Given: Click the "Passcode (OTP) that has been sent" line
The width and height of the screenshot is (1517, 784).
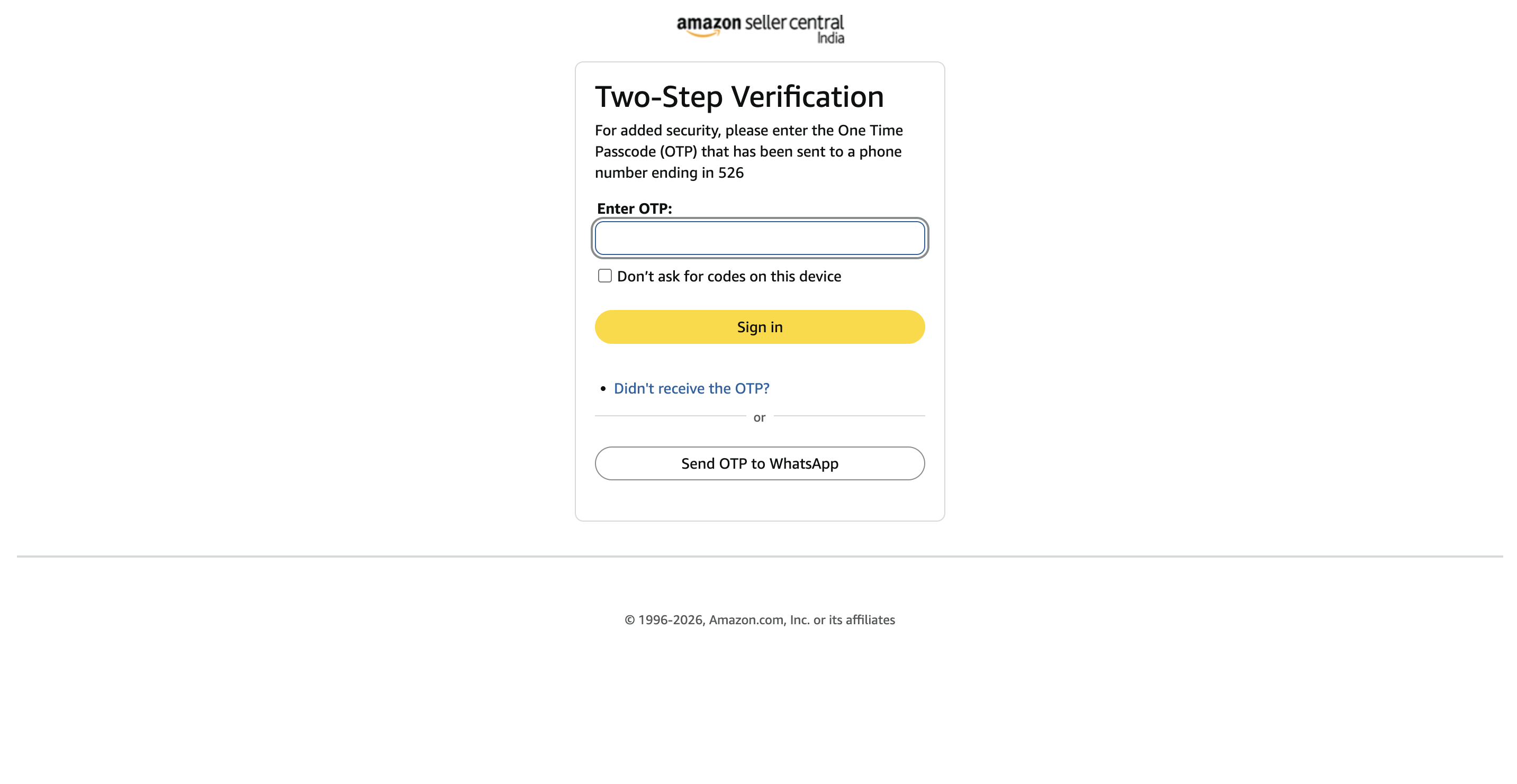Looking at the screenshot, I should click(x=748, y=151).
